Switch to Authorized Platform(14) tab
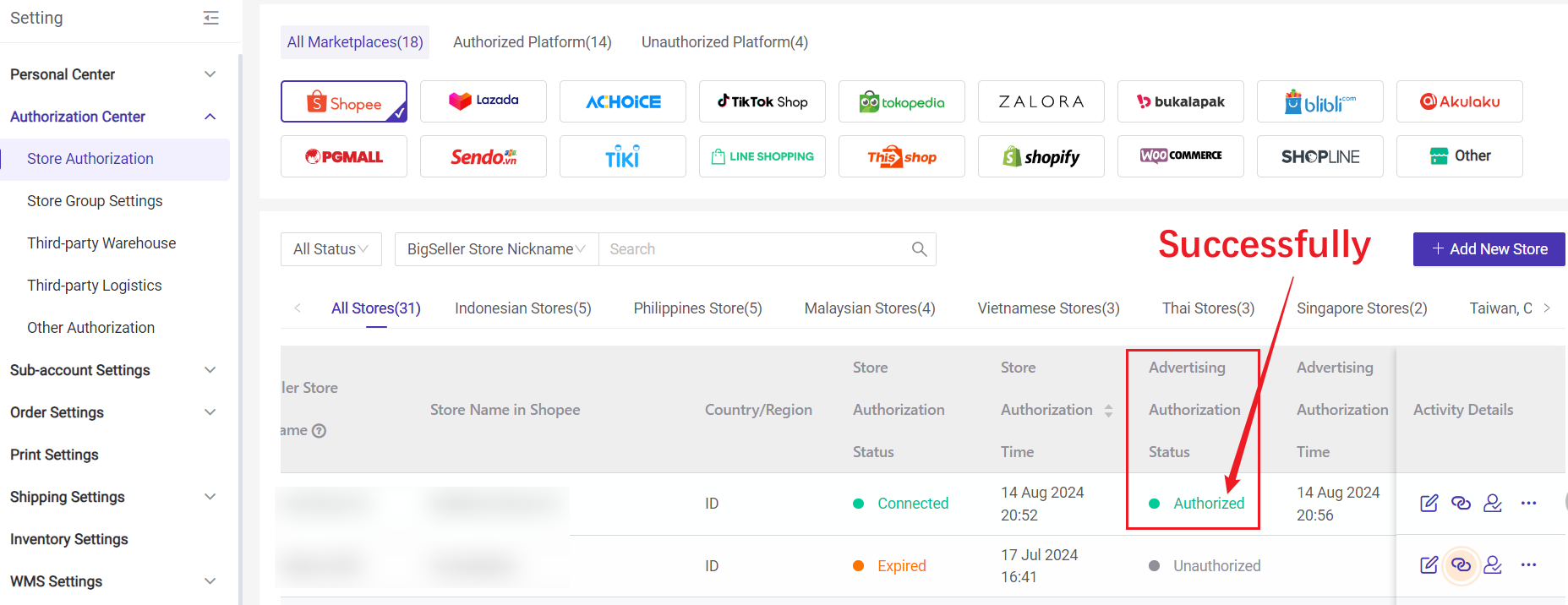The width and height of the screenshot is (1568, 605). coord(533,42)
